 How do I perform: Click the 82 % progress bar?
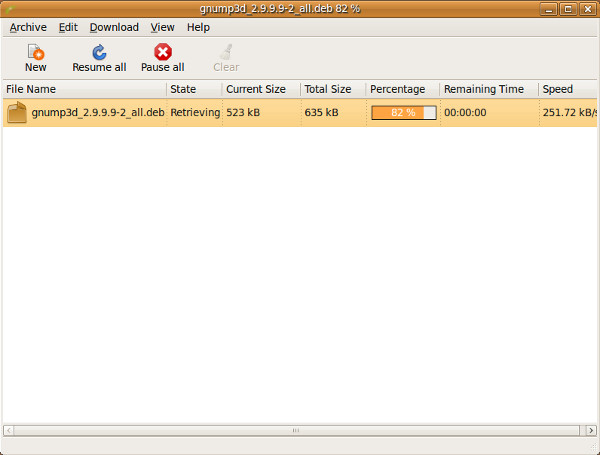pos(404,113)
